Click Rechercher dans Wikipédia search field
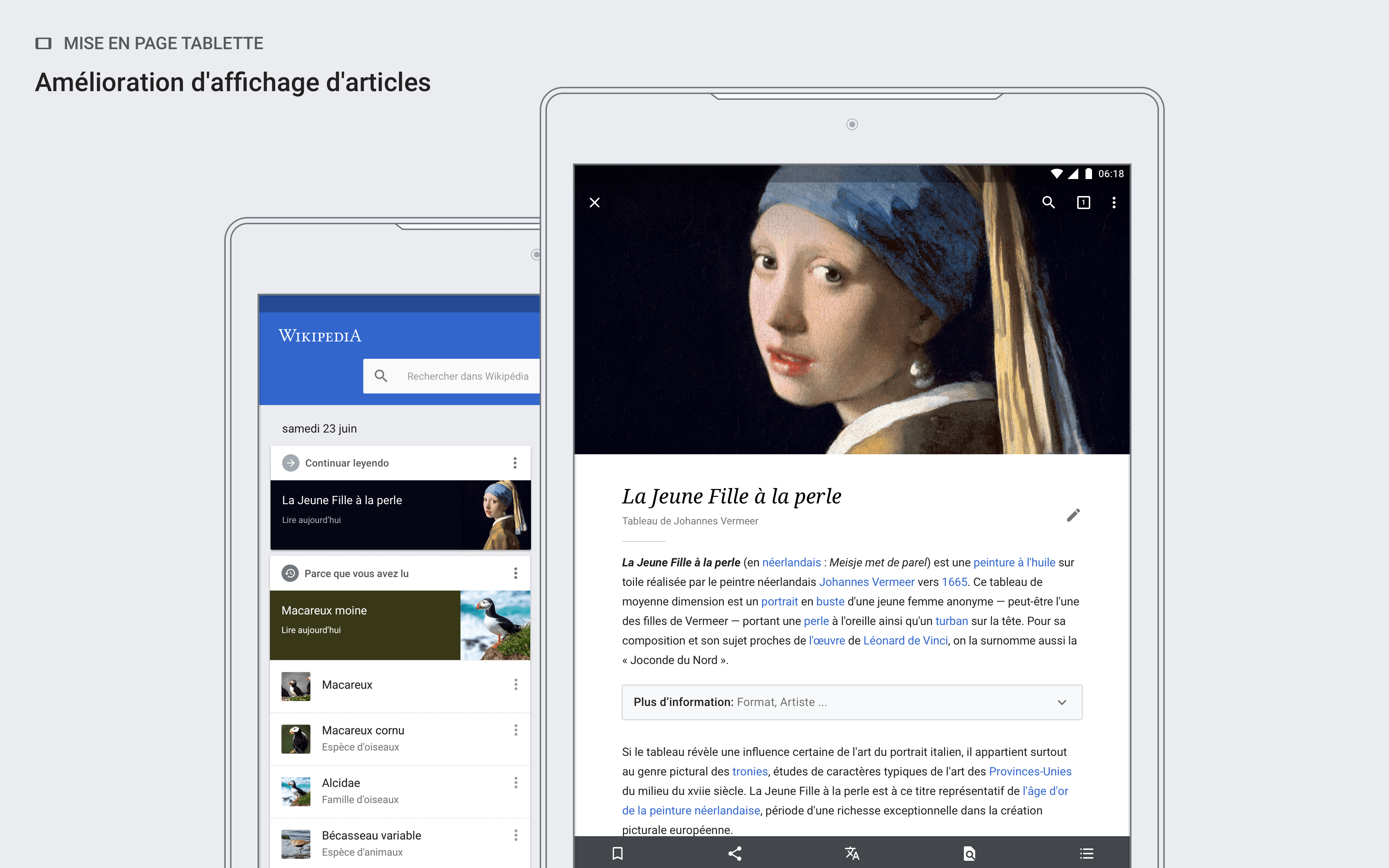Screen dimensions: 1389x868 click(467, 376)
